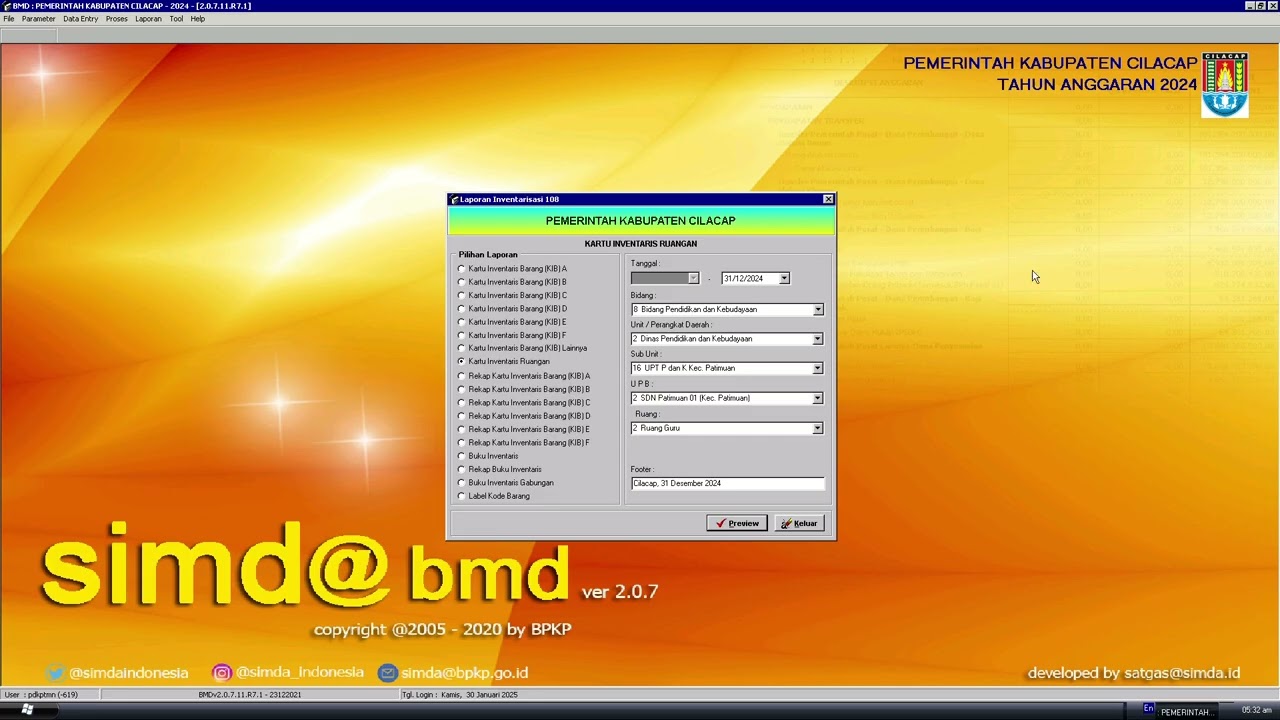Click the Keluar button
The image size is (1280, 720).
tap(799, 523)
